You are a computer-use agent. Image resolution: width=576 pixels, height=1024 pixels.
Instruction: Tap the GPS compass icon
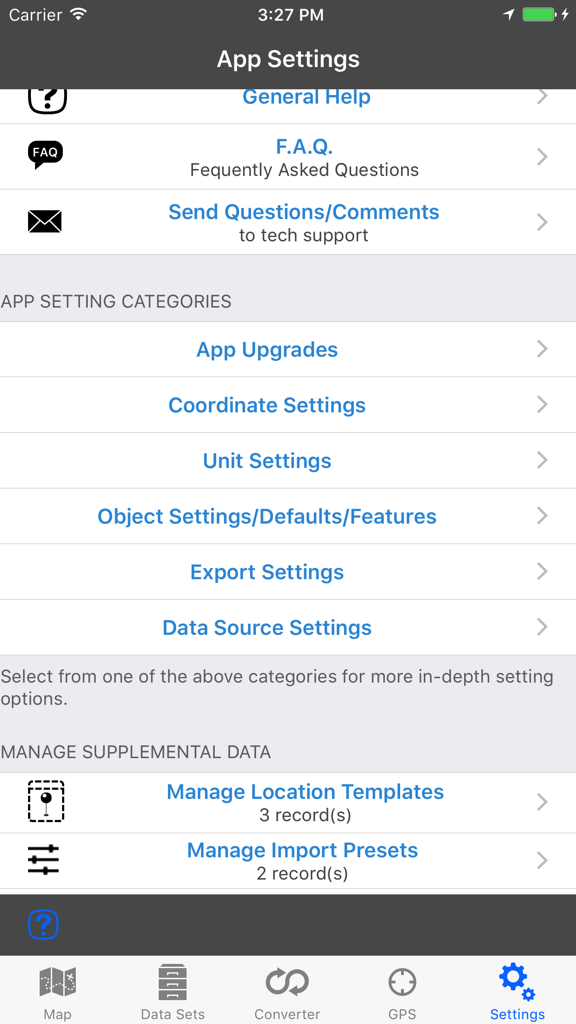point(402,983)
